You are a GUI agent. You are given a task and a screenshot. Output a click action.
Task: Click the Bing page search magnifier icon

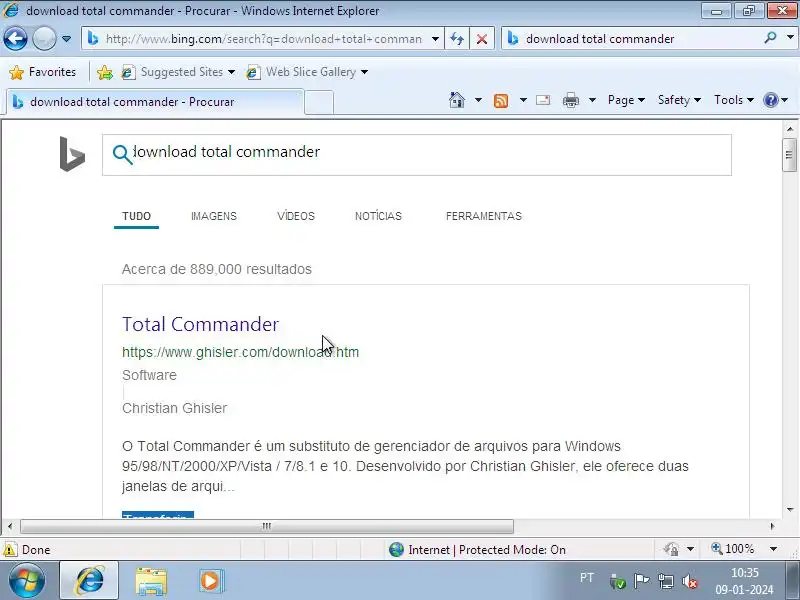[x=122, y=154]
